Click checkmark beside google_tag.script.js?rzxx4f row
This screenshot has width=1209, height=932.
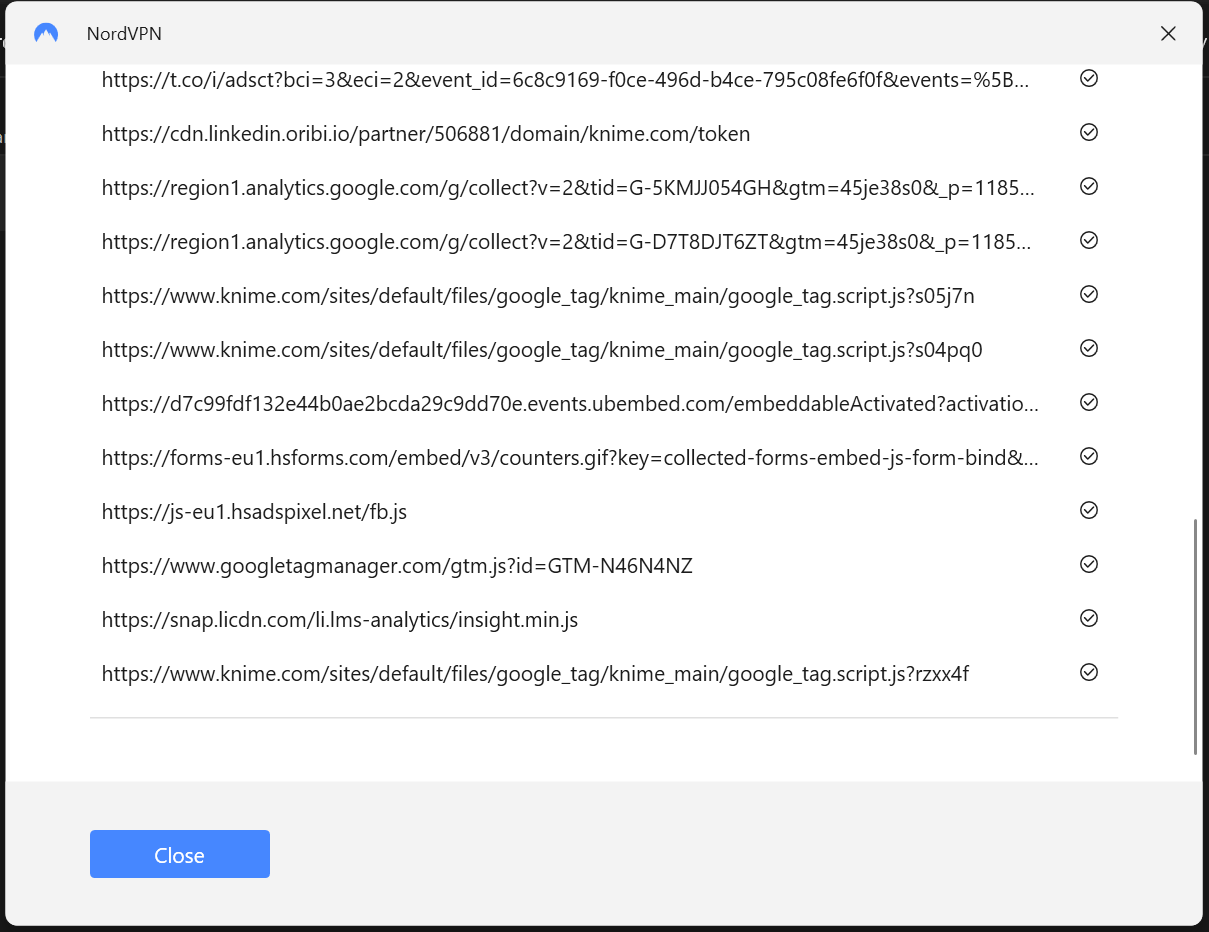click(1089, 672)
